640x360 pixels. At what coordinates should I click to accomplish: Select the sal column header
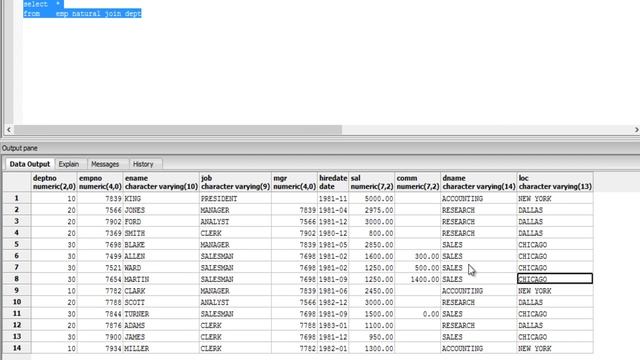[x=371, y=182]
